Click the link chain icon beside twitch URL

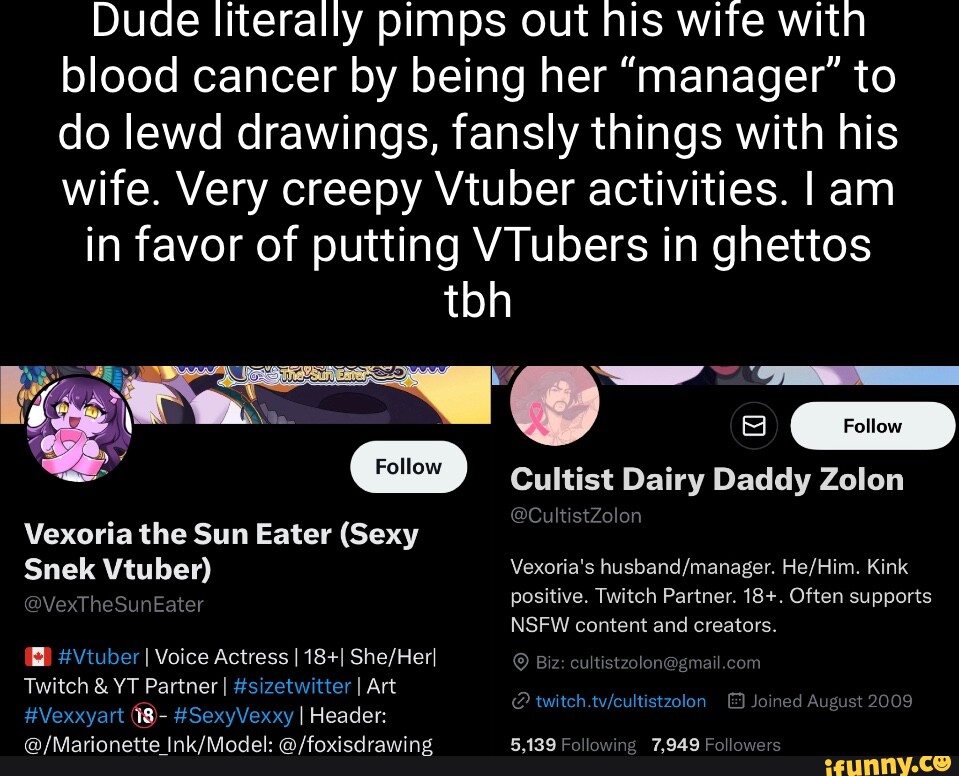click(x=520, y=701)
